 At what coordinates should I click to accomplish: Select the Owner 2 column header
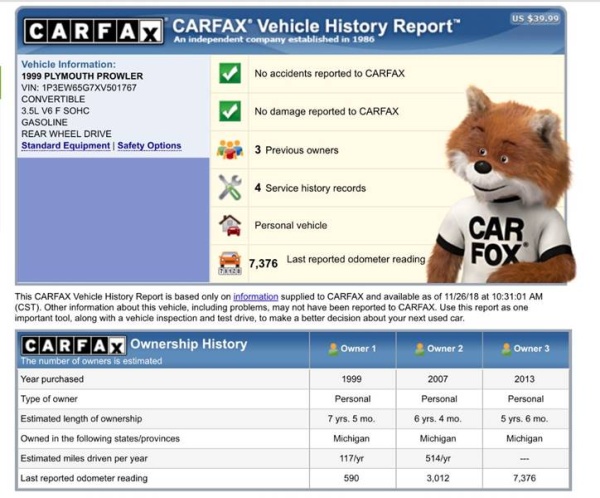click(439, 349)
